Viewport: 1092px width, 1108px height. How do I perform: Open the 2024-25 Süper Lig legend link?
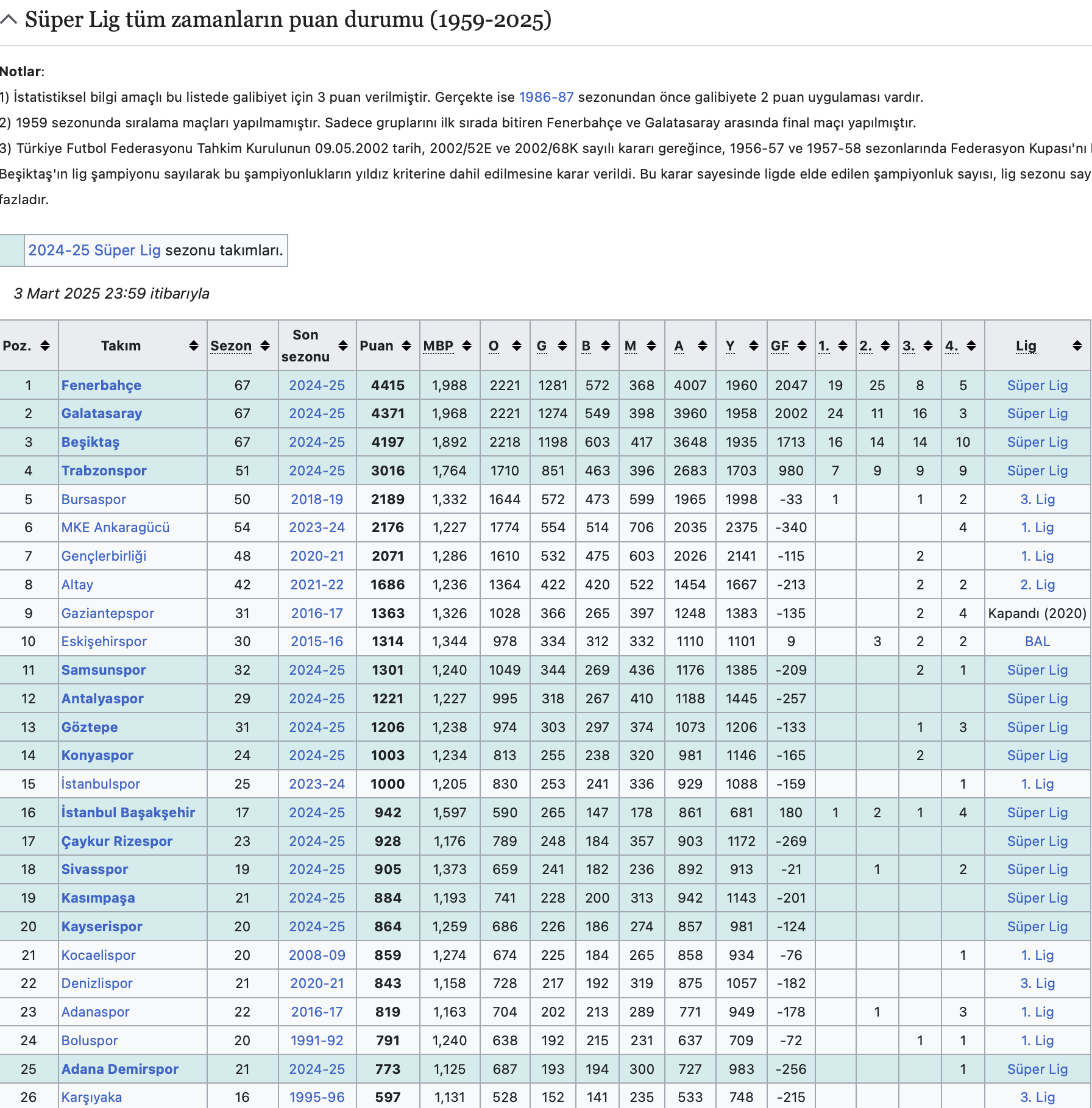pyautogui.click(x=94, y=250)
